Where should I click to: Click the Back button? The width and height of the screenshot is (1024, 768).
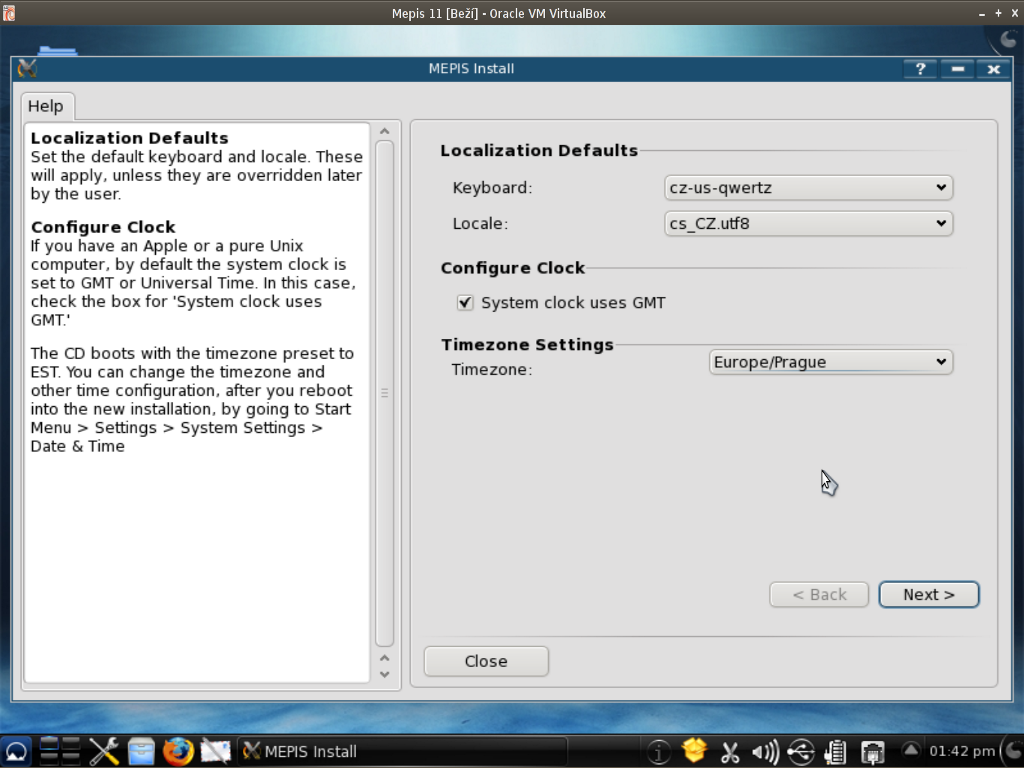click(x=819, y=594)
